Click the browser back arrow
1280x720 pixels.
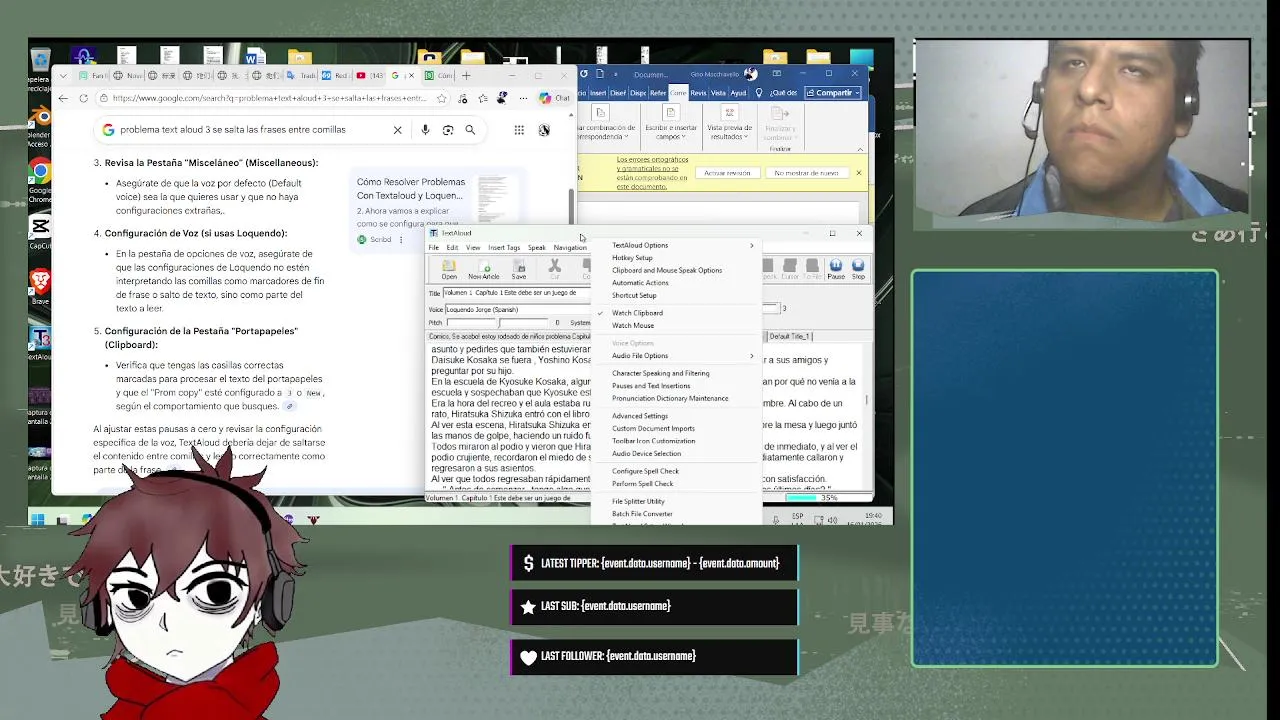point(63,98)
